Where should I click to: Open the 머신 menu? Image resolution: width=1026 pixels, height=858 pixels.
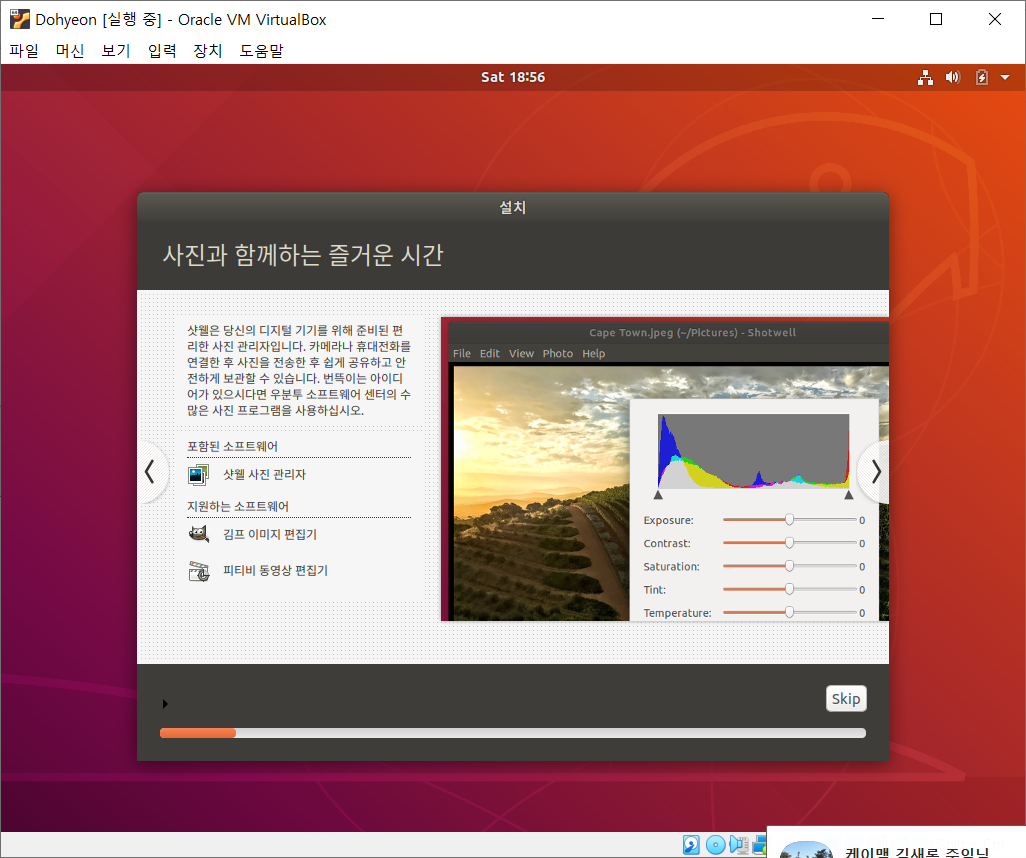(x=70, y=50)
